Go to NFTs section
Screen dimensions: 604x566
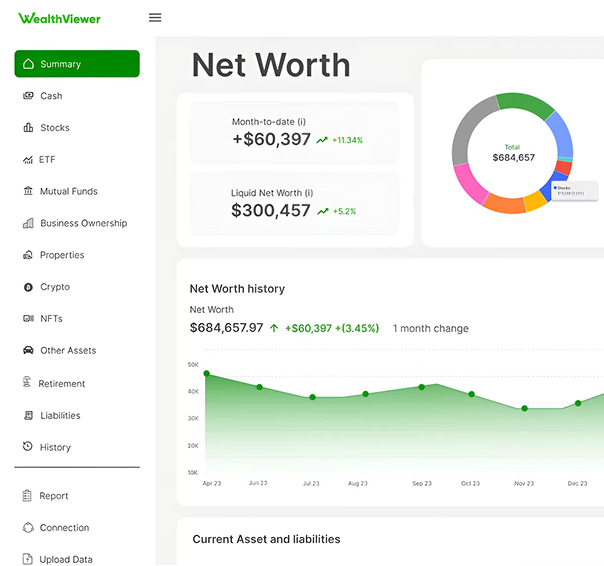tap(51, 319)
